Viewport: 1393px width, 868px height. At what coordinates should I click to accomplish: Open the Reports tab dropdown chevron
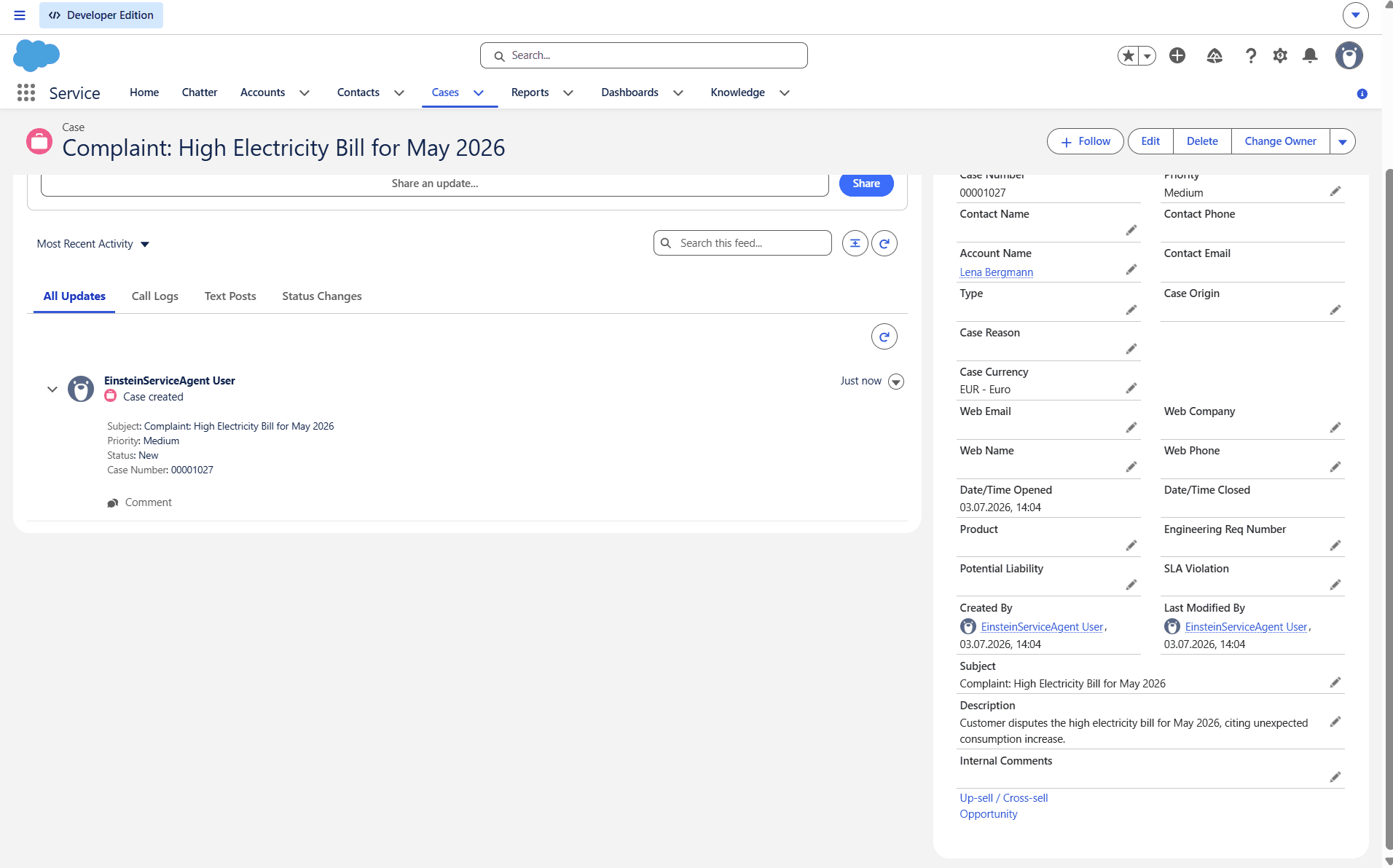(568, 93)
